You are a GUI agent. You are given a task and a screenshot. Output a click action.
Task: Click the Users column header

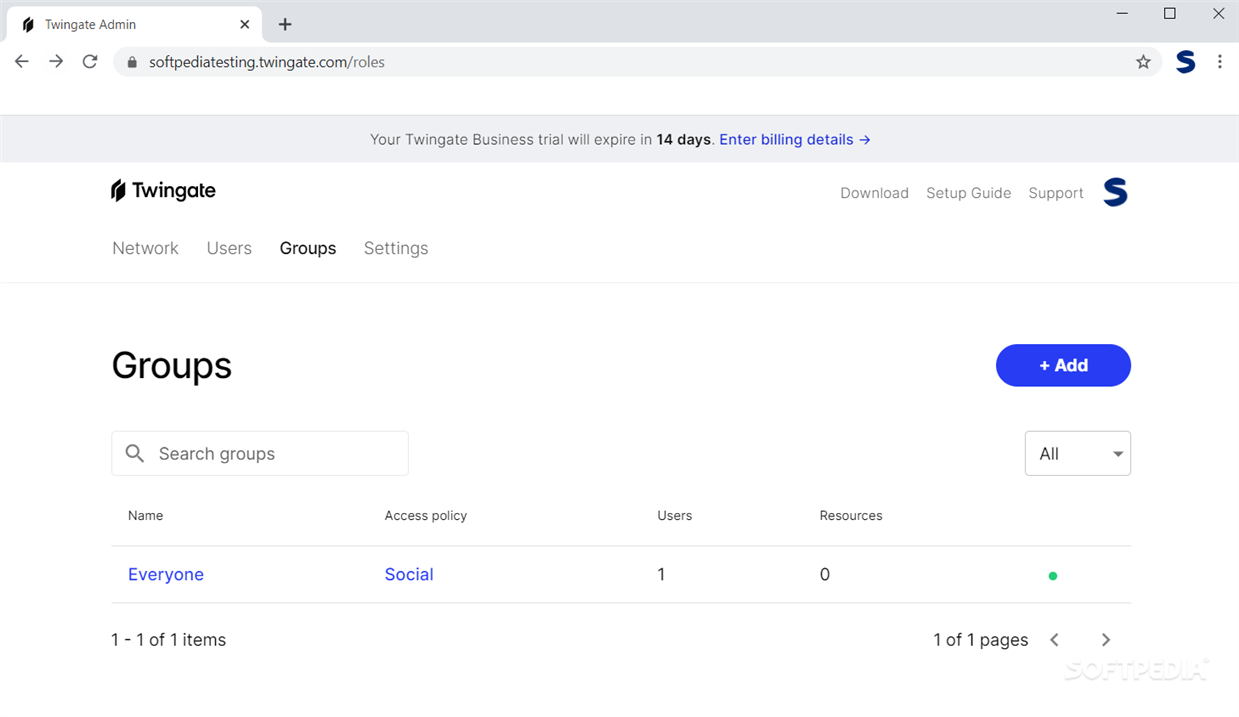pyautogui.click(x=675, y=515)
